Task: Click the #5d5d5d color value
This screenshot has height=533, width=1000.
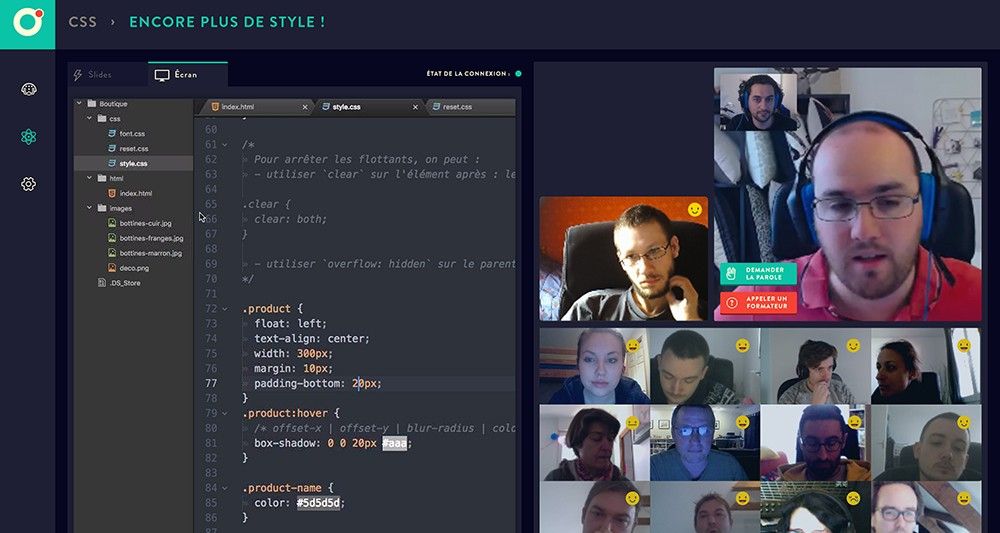Action: pyautogui.click(x=320, y=503)
